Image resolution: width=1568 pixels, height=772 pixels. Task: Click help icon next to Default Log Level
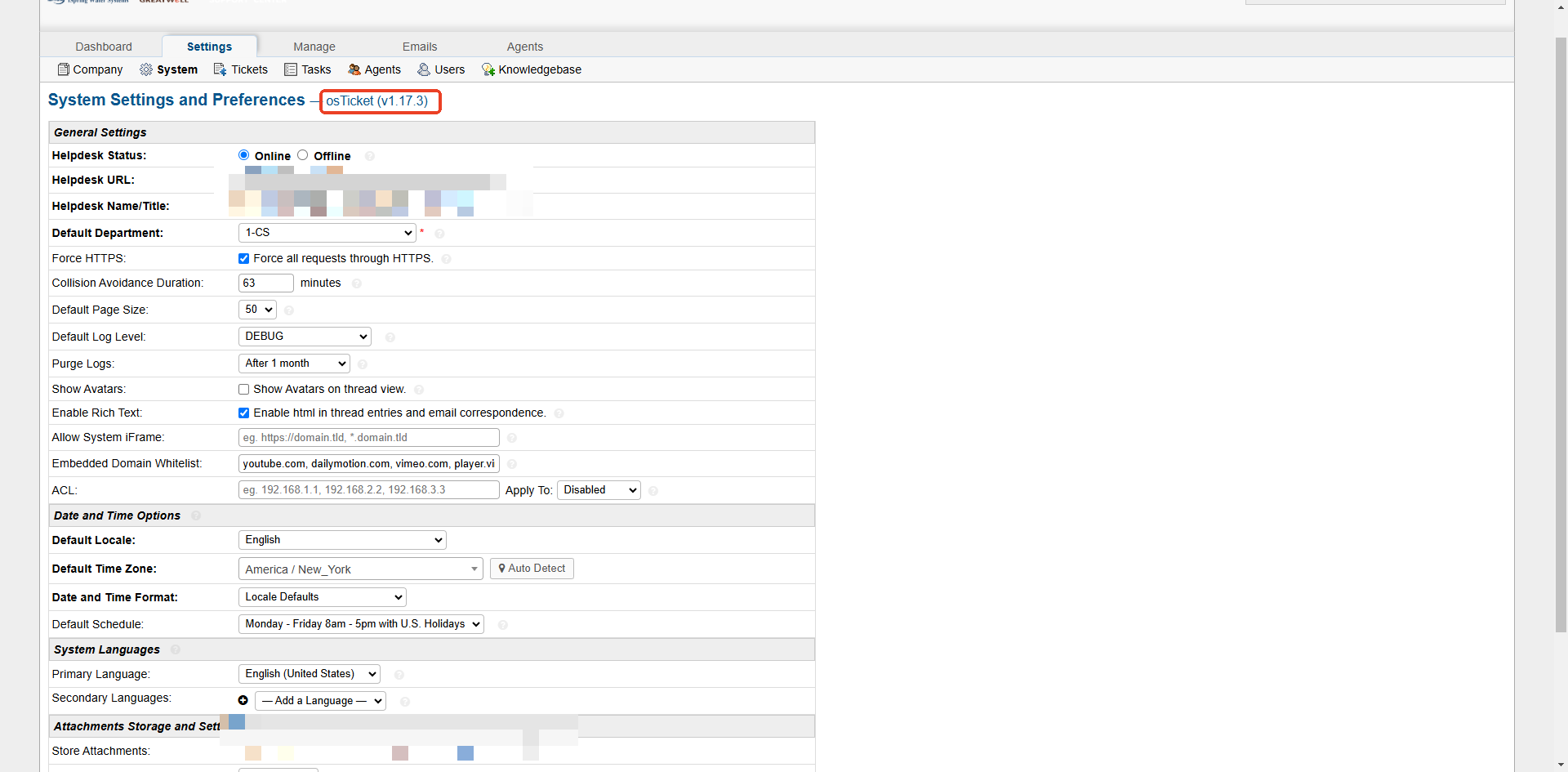[x=390, y=337]
